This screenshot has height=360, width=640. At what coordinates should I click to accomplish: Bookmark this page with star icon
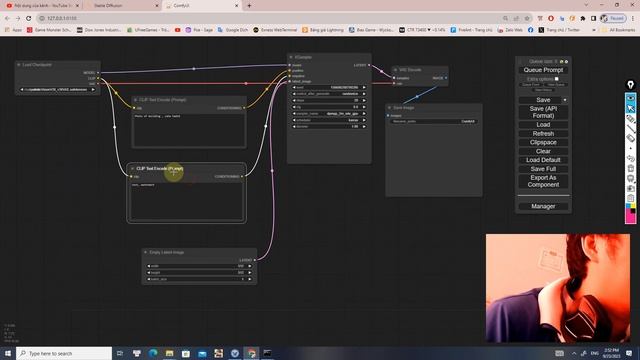527,18
